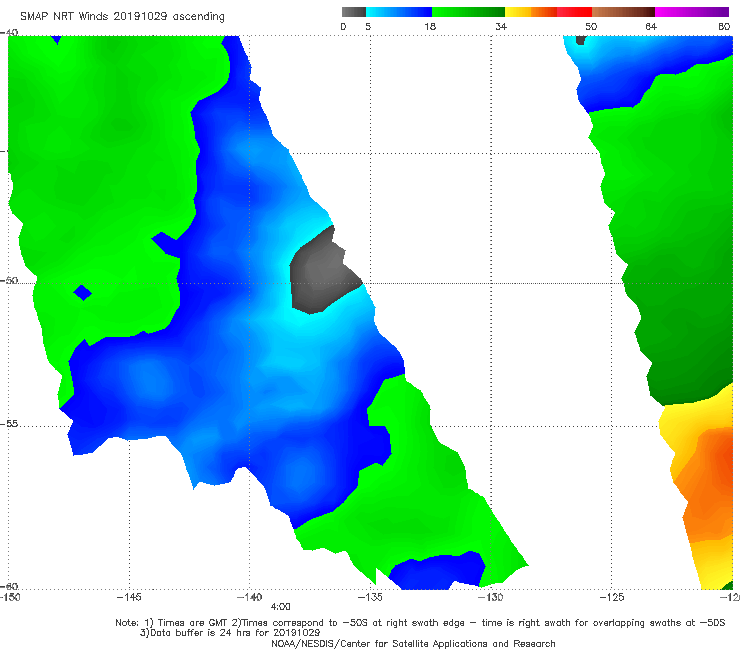Viewport: 740px width, 650px height.
Task: Click the small blue diamond inside the green area
Action: coord(83,293)
